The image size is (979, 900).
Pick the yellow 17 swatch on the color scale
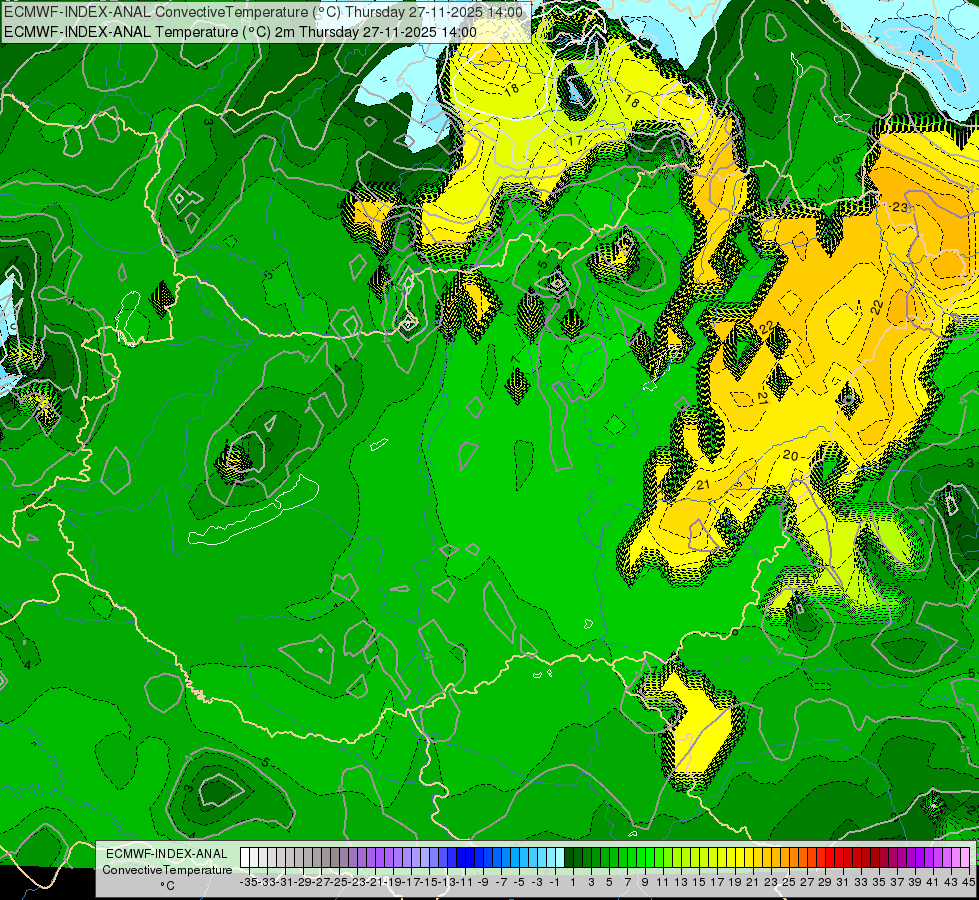(x=712, y=858)
